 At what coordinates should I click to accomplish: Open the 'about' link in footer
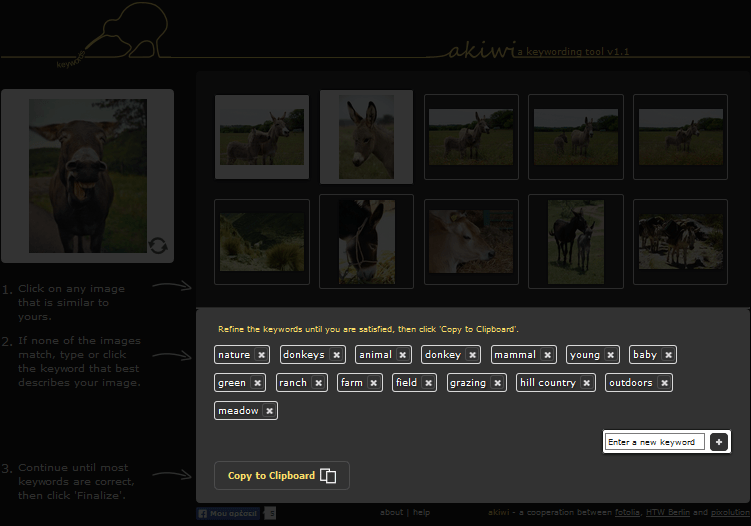click(391, 513)
